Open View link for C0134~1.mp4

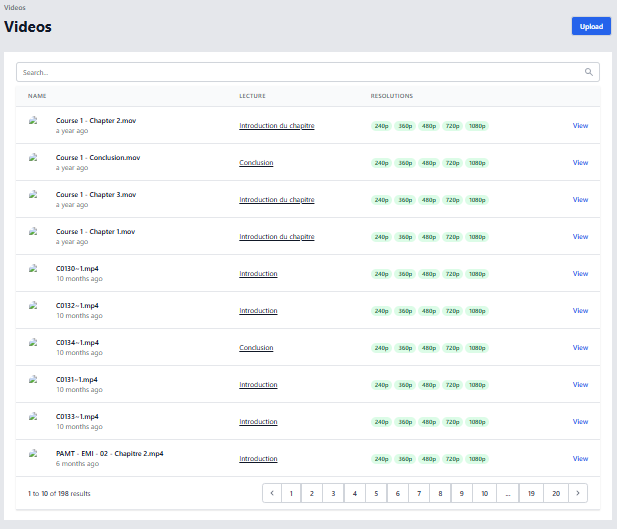[580, 348]
